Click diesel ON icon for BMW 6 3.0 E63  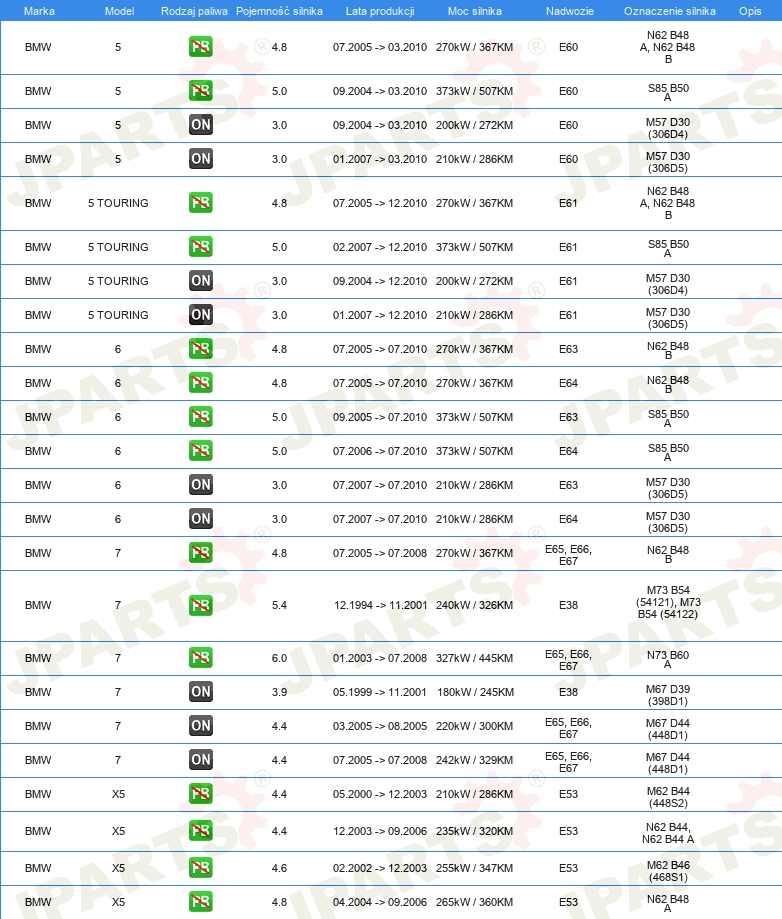(x=200, y=485)
